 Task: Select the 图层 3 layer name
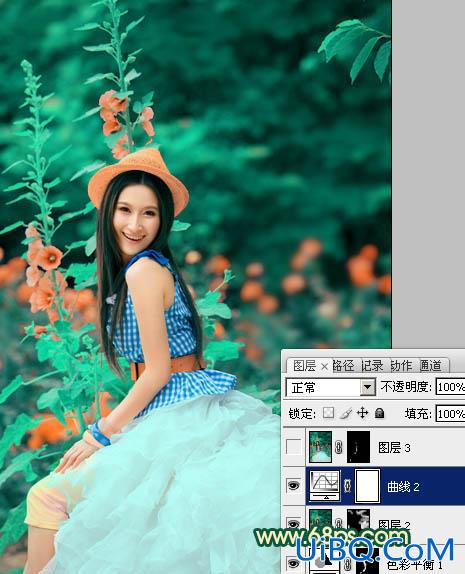click(394, 447)
